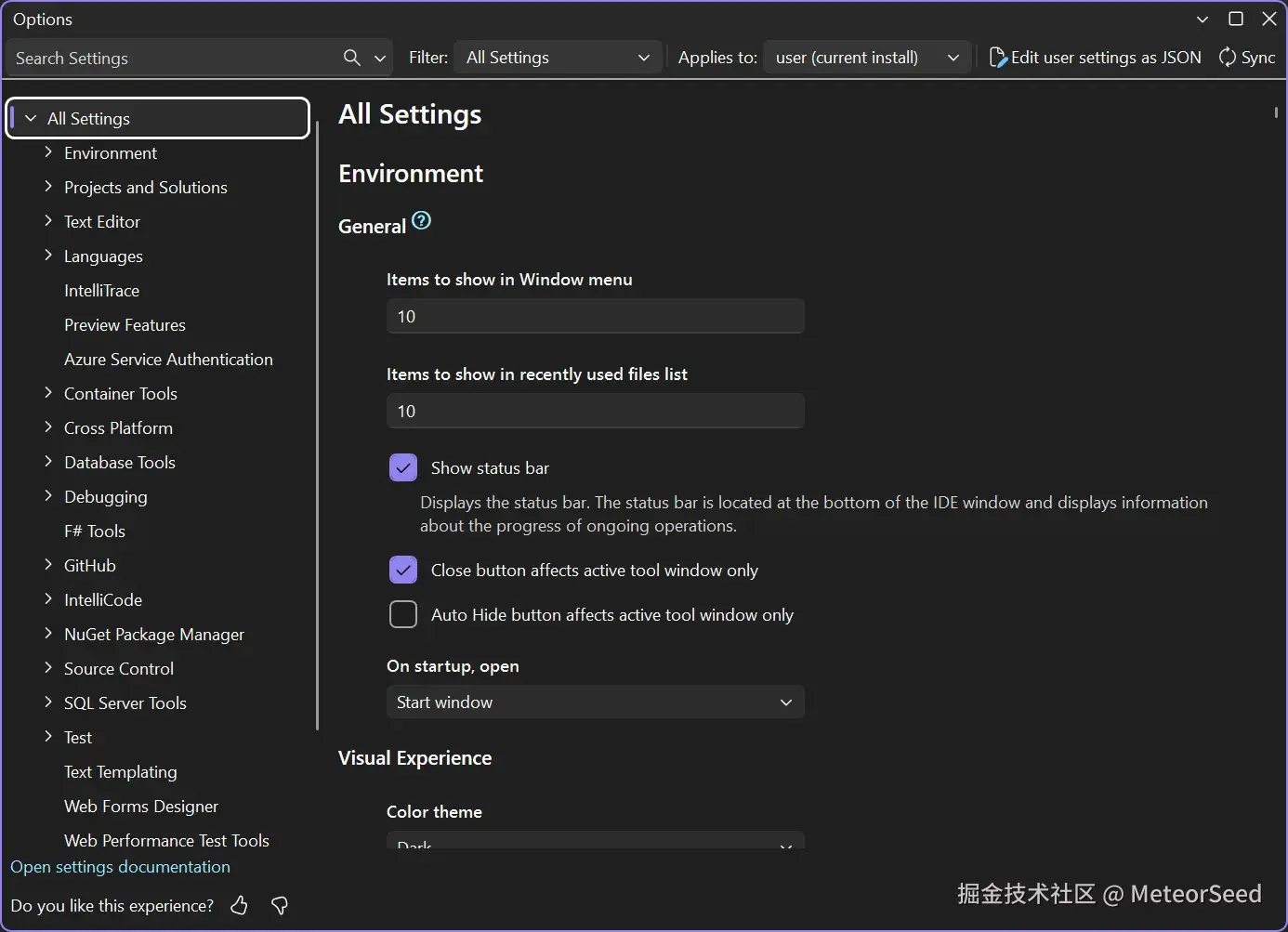Click the Window menu items count field
Screen dimensions: 1288x932
pos(595,317)
